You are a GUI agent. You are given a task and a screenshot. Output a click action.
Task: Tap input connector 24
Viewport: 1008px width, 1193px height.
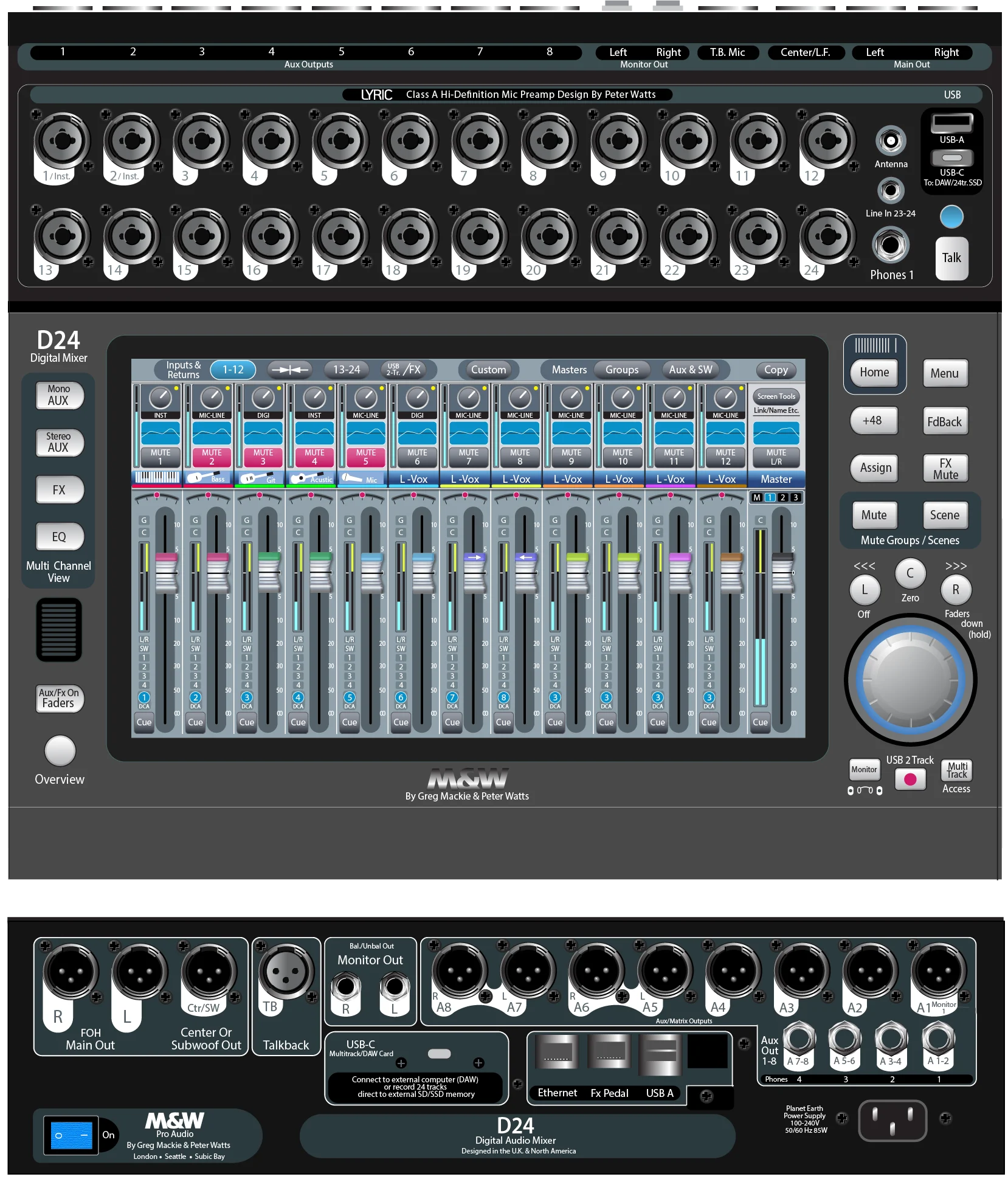click(827, 236)
